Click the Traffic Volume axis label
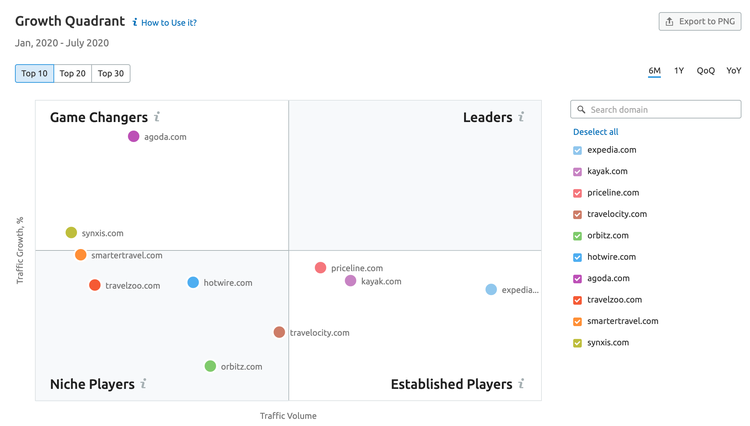This screenshot has width=750, height=426. pos(288,415)
